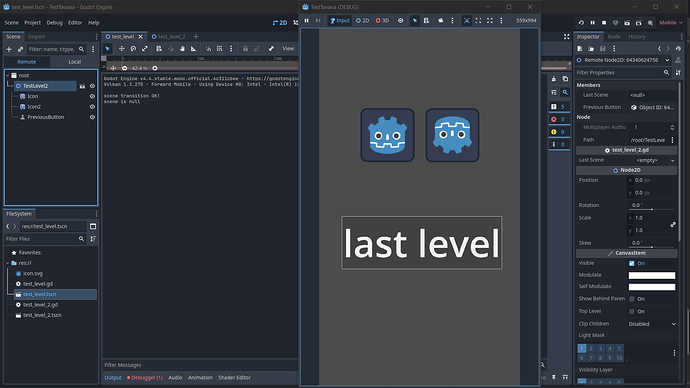The height and width of the screenshot is (388, 690).
Task: Toggle game Input mode button
Action: pyautogui.click(x=340, y=21)
